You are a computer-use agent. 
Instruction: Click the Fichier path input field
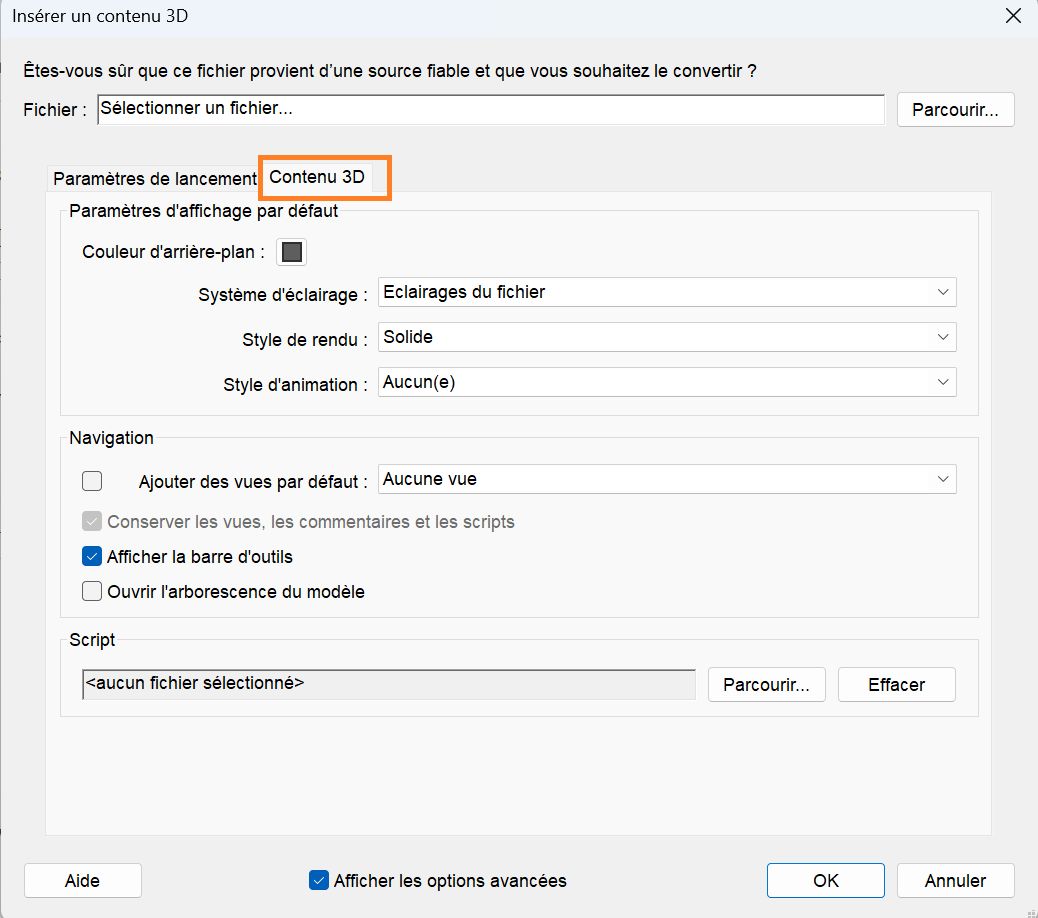coord(491,109)
